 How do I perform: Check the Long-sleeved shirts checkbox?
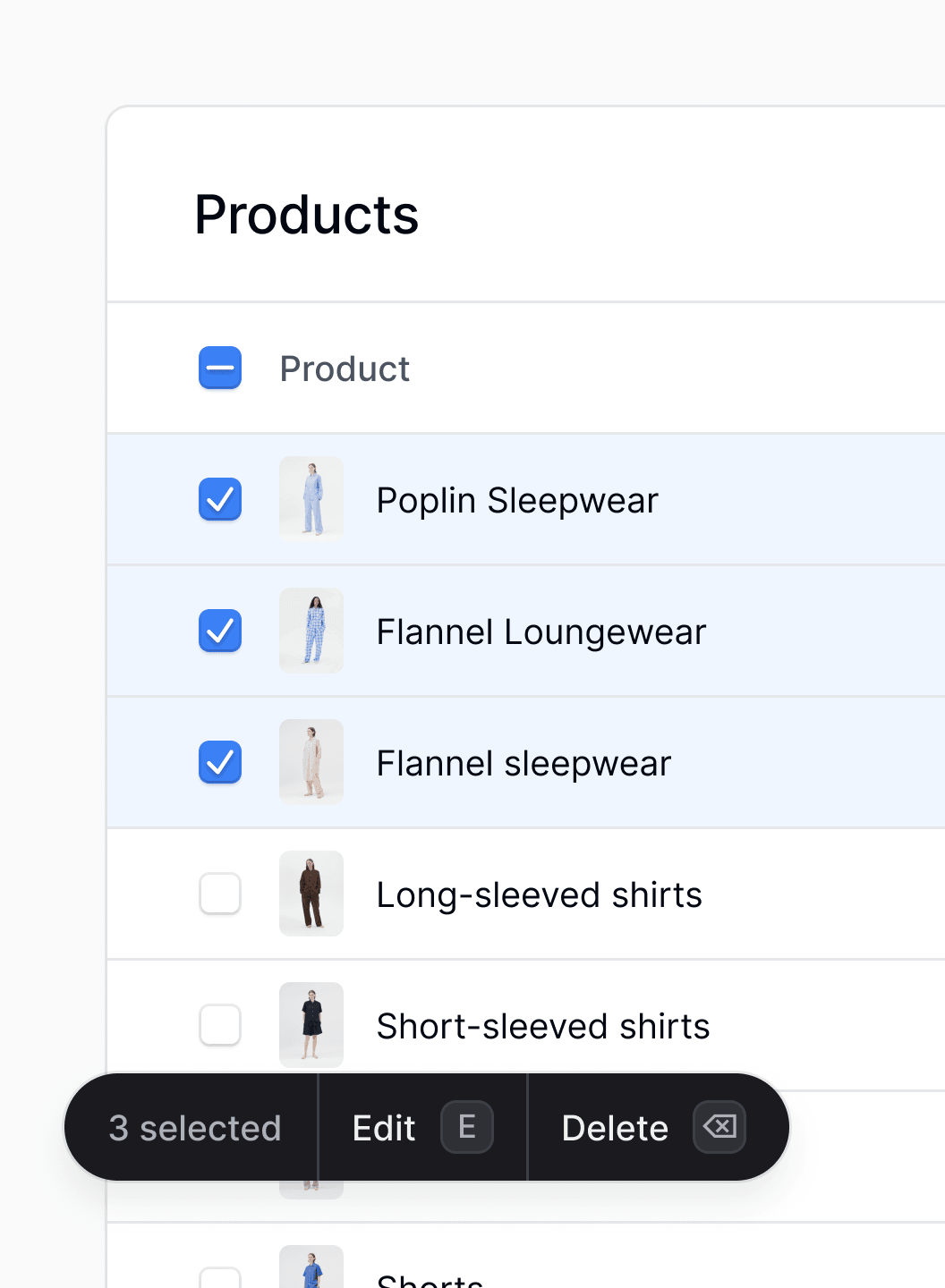click(x=220, y=894)
